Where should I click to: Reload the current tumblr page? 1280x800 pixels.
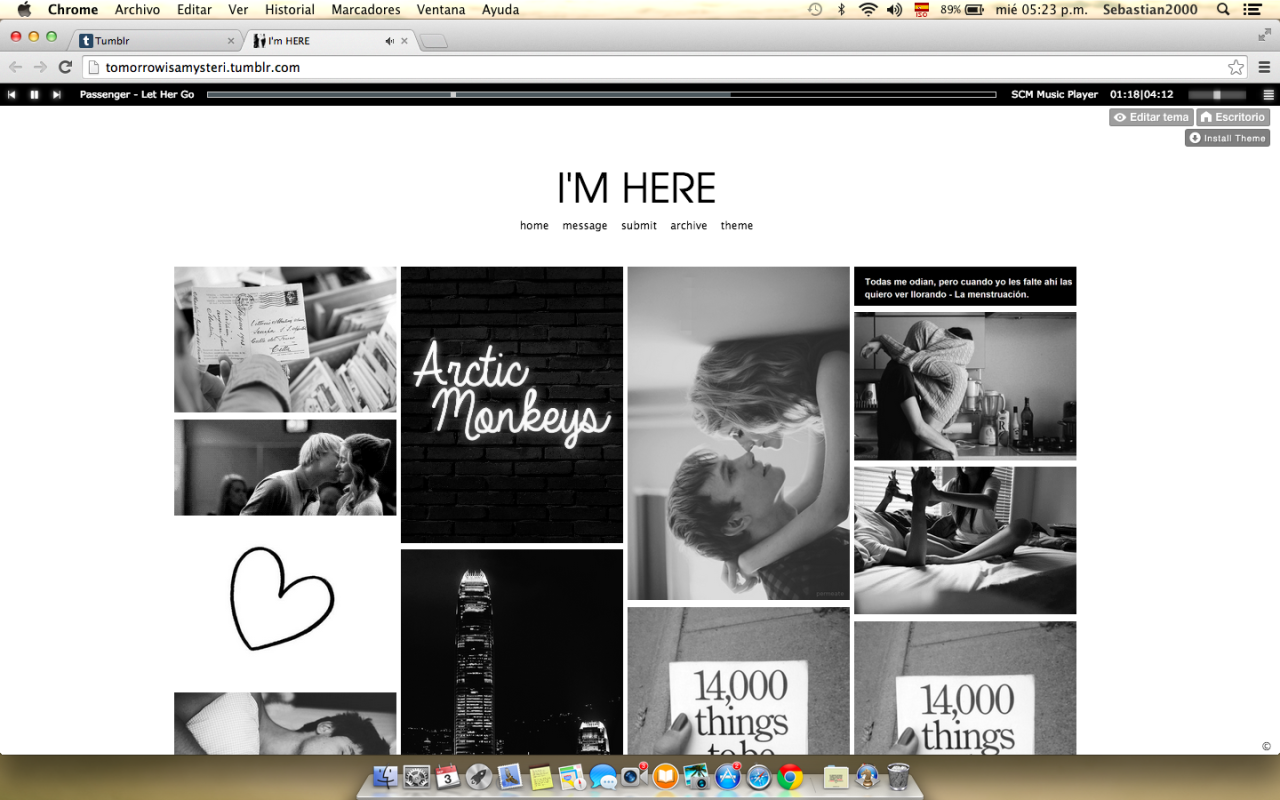click(65, 67)
